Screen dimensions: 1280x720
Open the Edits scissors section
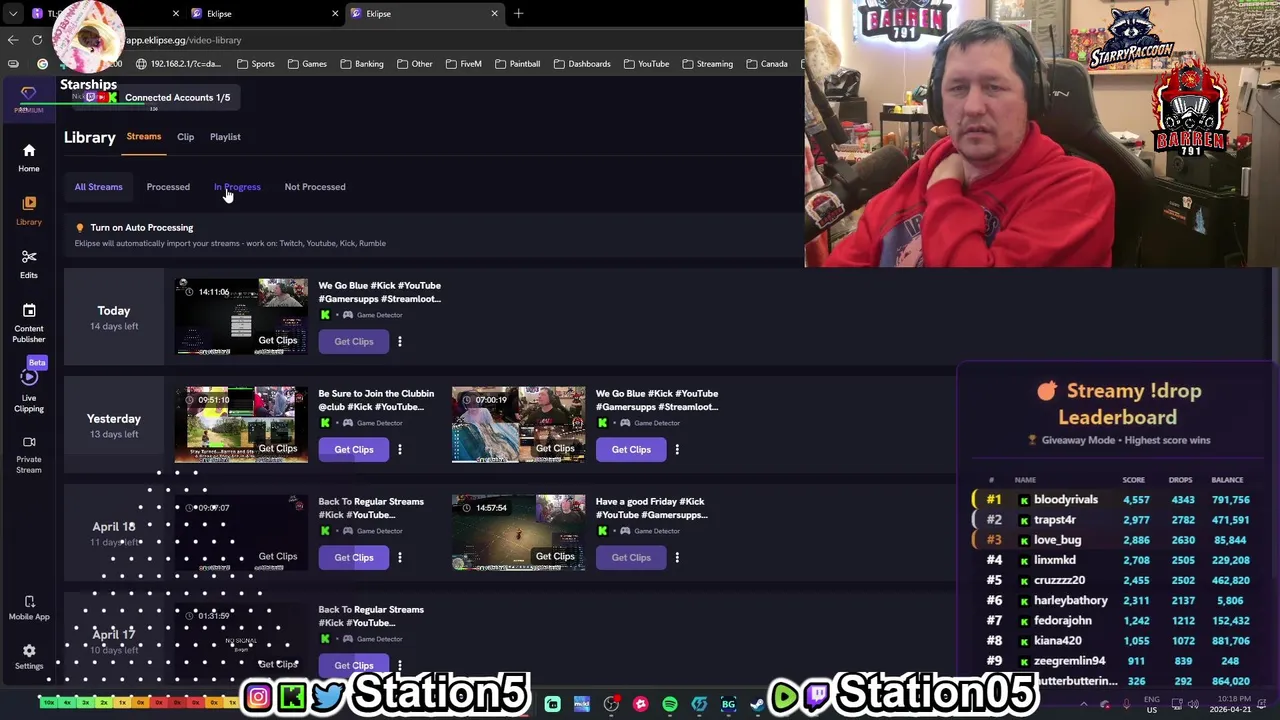pyautogui.click(x=29, y=265)
